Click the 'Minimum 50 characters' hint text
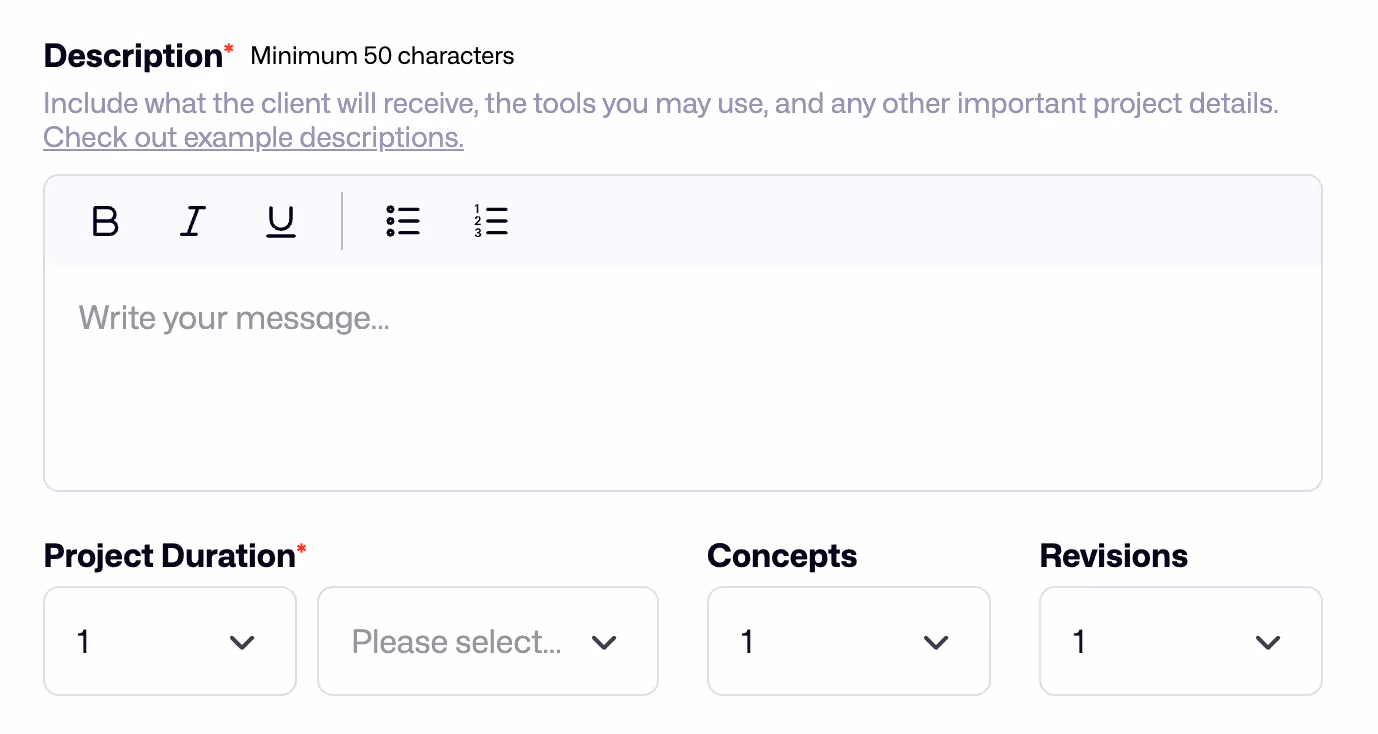The image size is (1378, 734). click(x=382, y=56)
